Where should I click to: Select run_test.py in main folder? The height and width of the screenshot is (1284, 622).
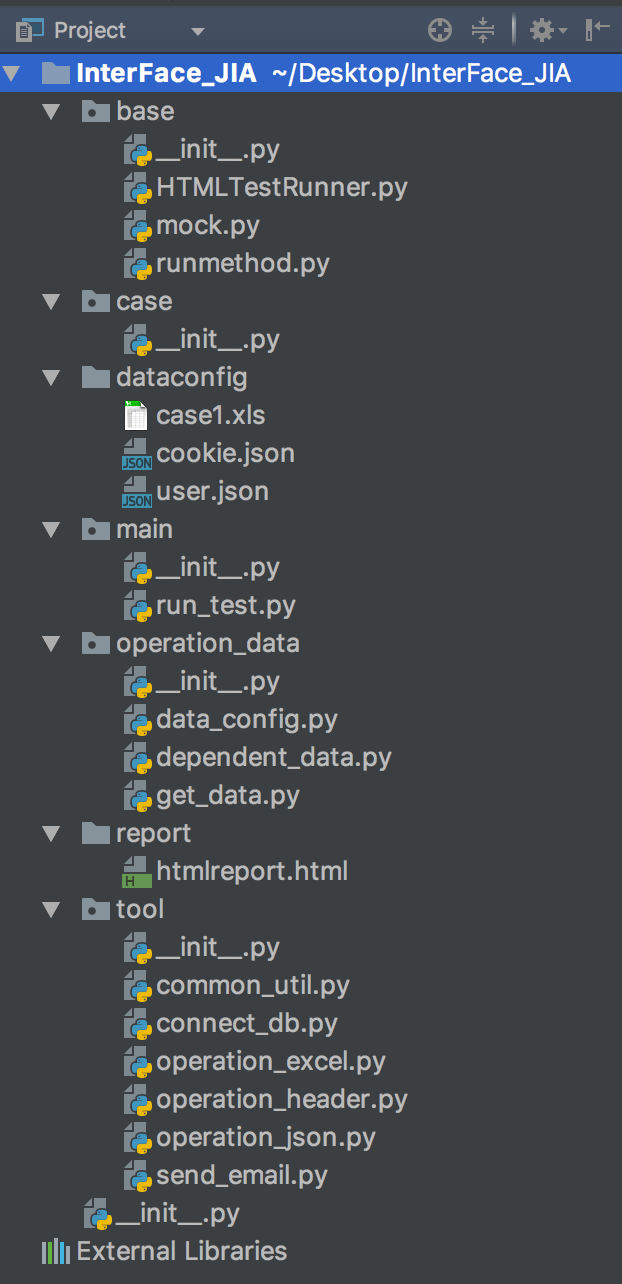[x=225, y=605]
